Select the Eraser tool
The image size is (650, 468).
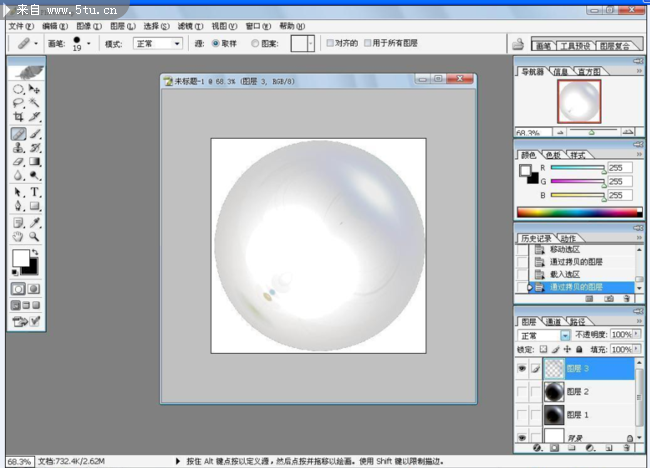pyautogui.click(x=18, y=161)
